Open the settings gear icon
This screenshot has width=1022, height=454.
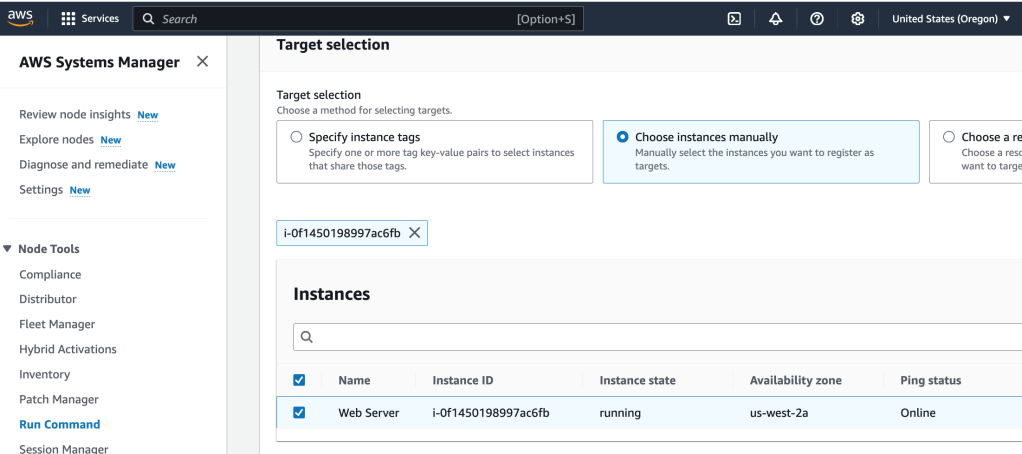click(x=857, y=18)
